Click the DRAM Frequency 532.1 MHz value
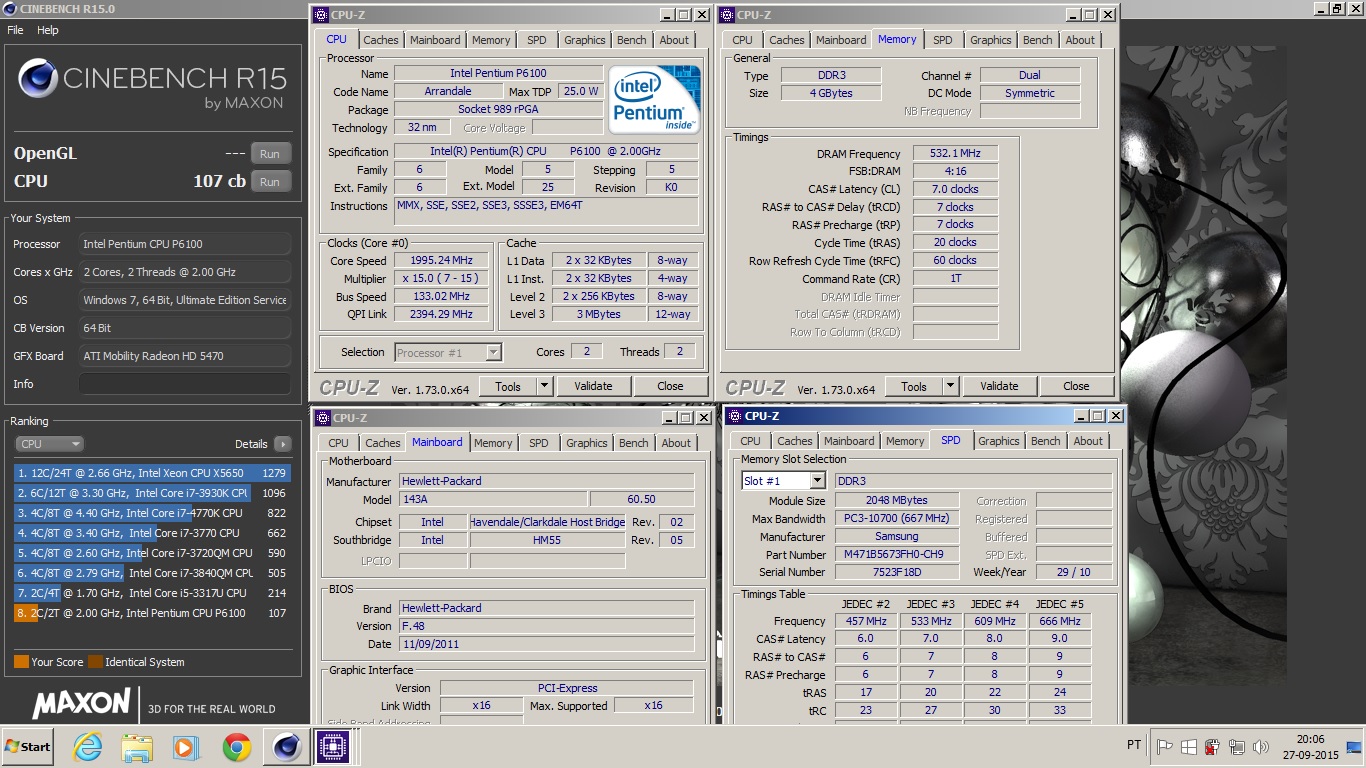This screenshot has height=768, width=1366. 954,154
